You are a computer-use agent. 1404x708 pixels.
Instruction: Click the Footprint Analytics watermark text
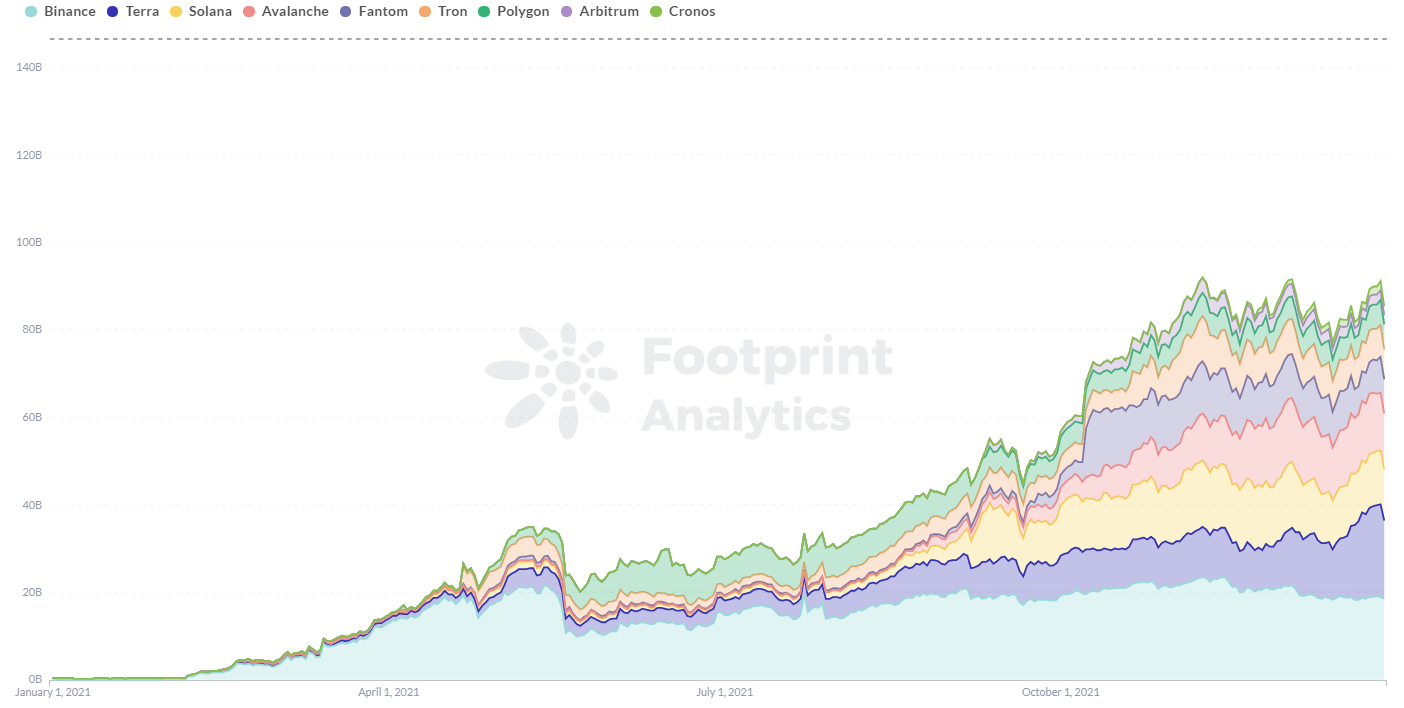tap(765, 385)
